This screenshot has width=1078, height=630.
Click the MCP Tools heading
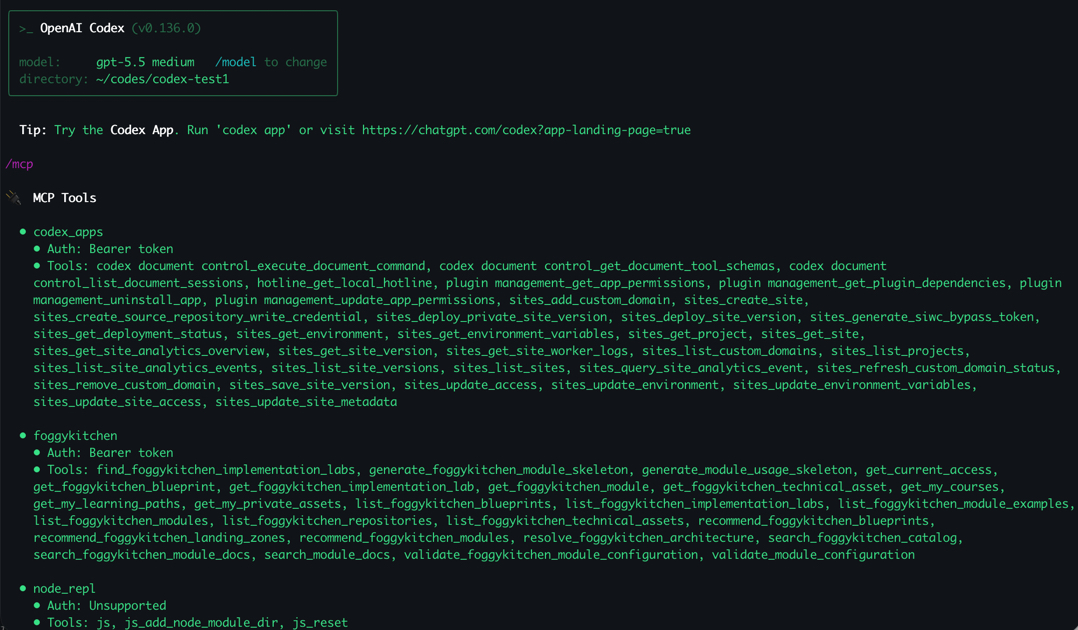[x=65, y=198]
